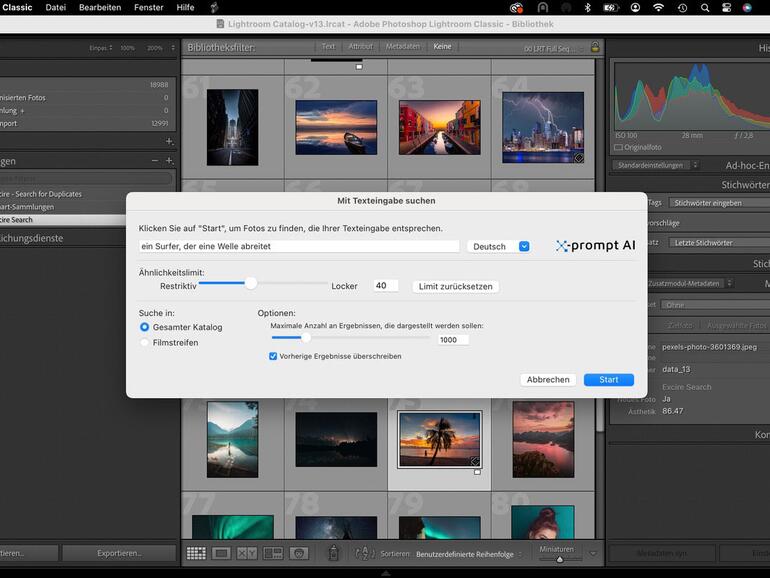Open the Letzte Stichwörter dropdown
Image resolution: width=770 pixels, height=578 pixels.
[702, 243]
